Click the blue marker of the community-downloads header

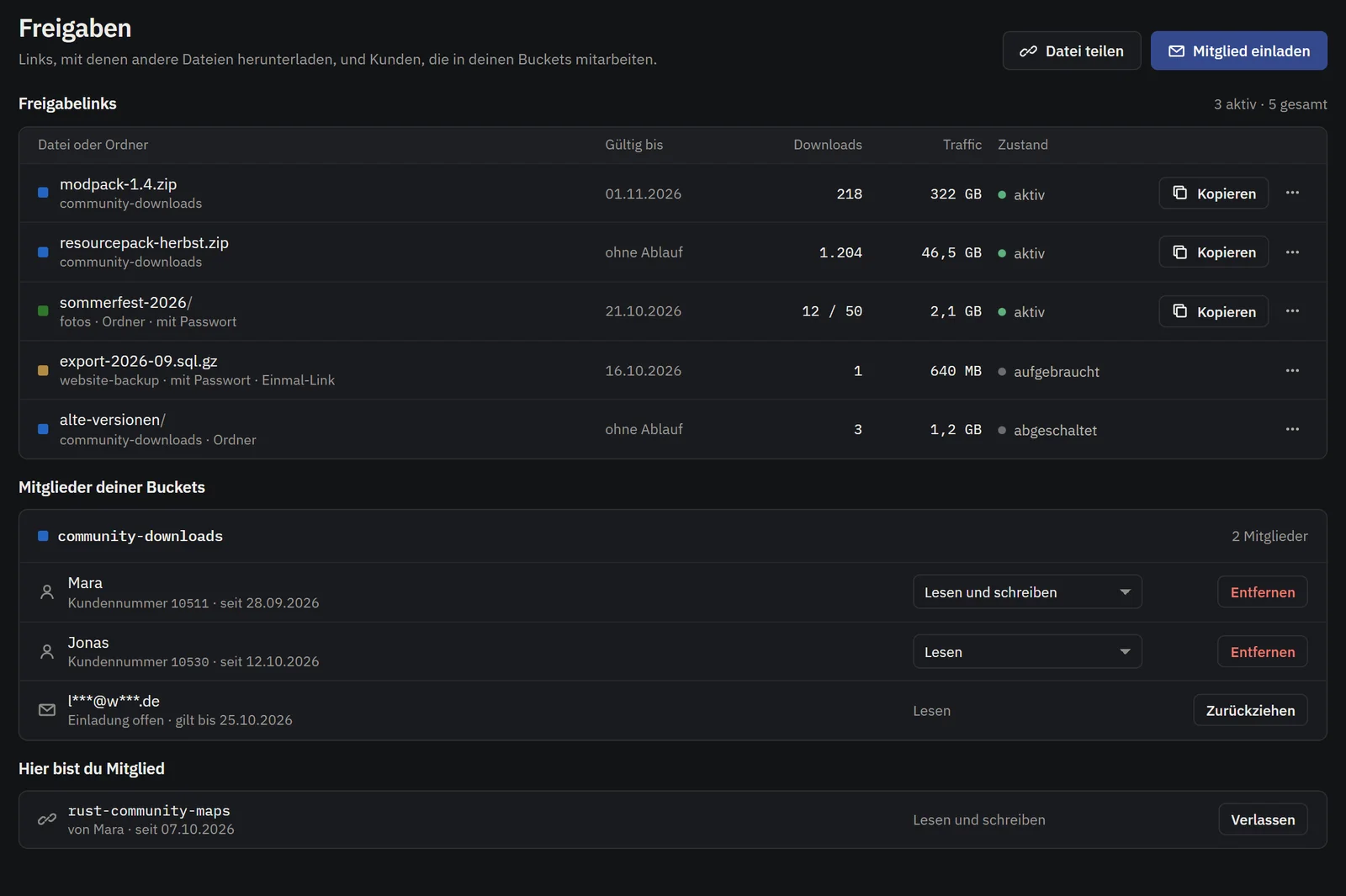(x=43, y=536)
